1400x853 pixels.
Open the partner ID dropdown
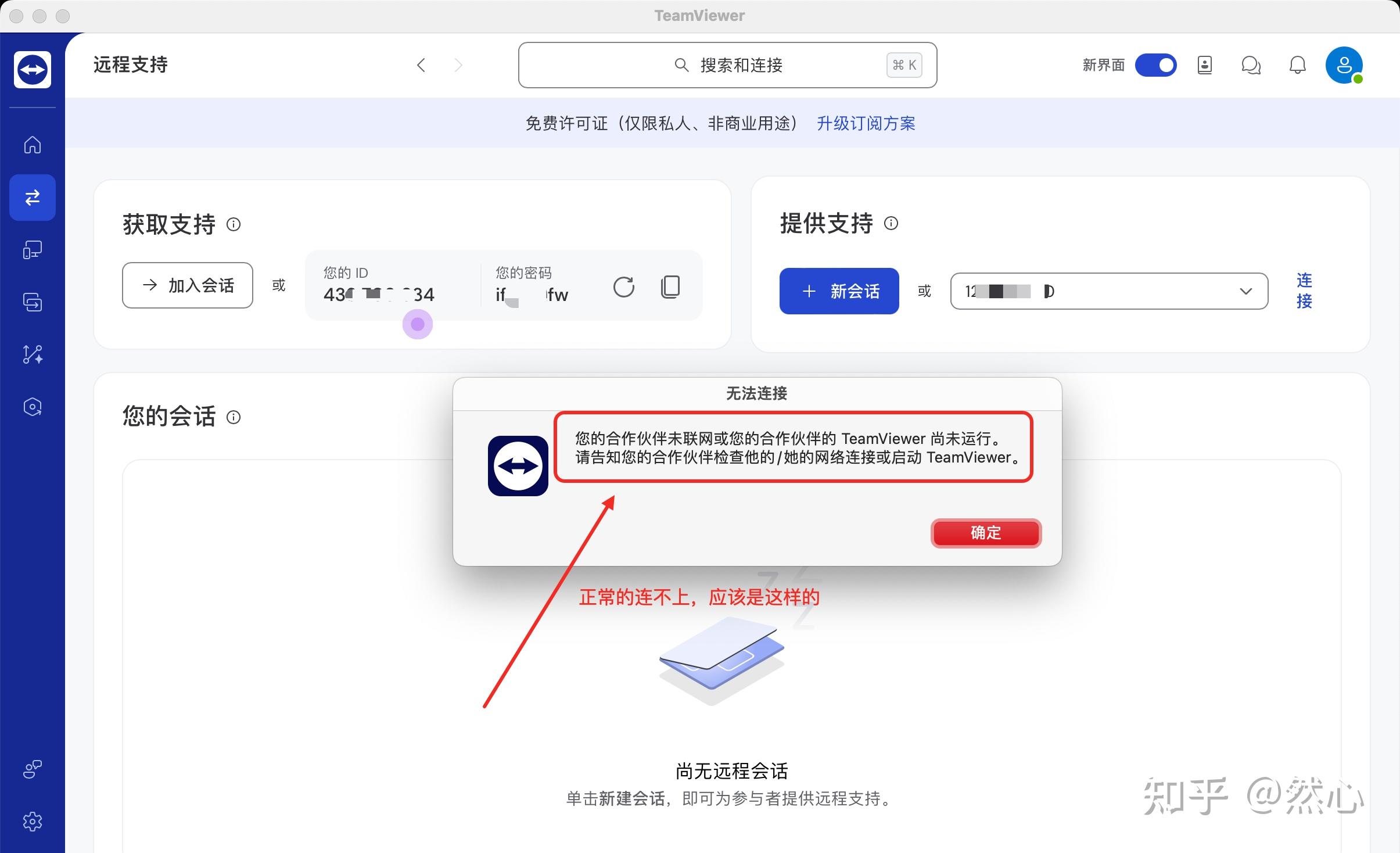click(1245, 291)
